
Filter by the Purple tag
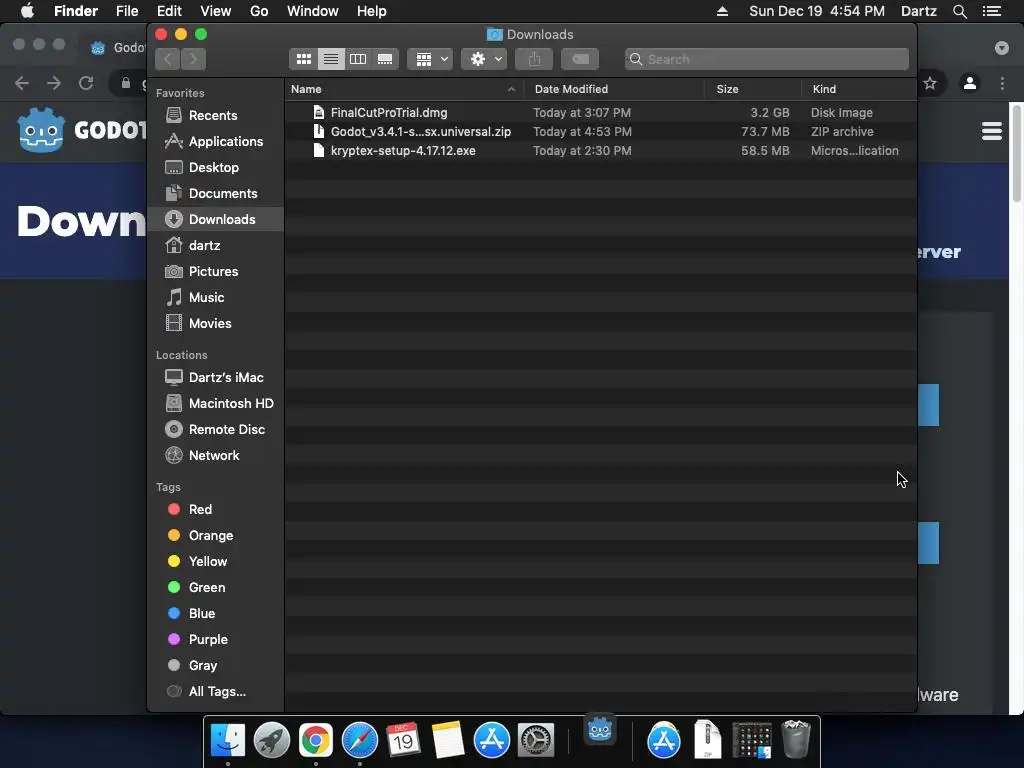point(215,639)
